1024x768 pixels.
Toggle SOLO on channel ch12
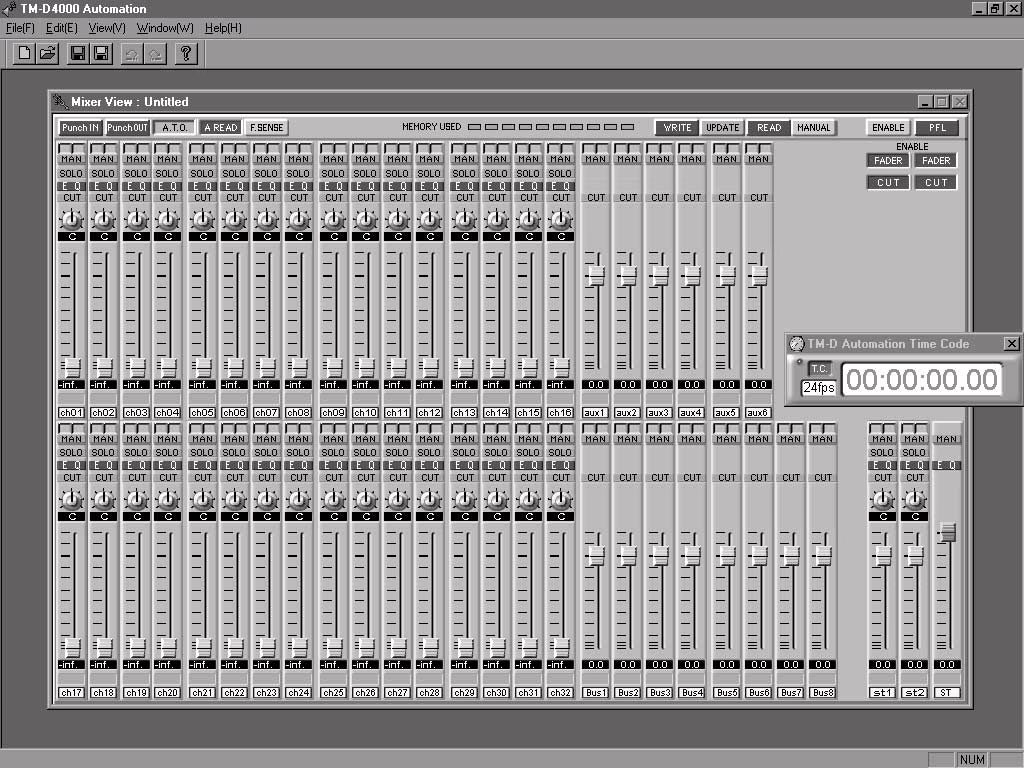click(x=429, y=174)
